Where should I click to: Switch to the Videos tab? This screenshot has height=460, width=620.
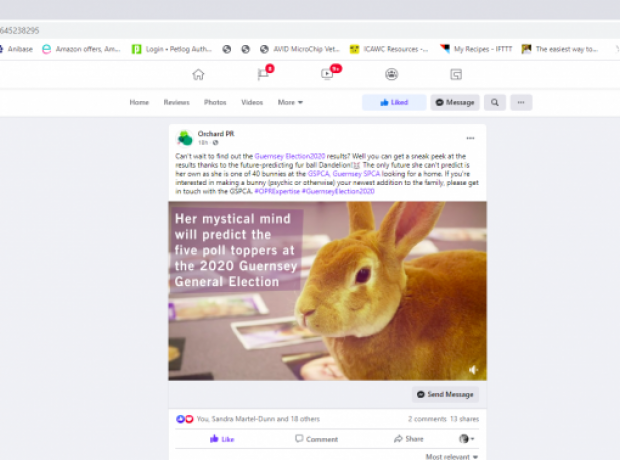pyautogui.click(x=252, y=102)
